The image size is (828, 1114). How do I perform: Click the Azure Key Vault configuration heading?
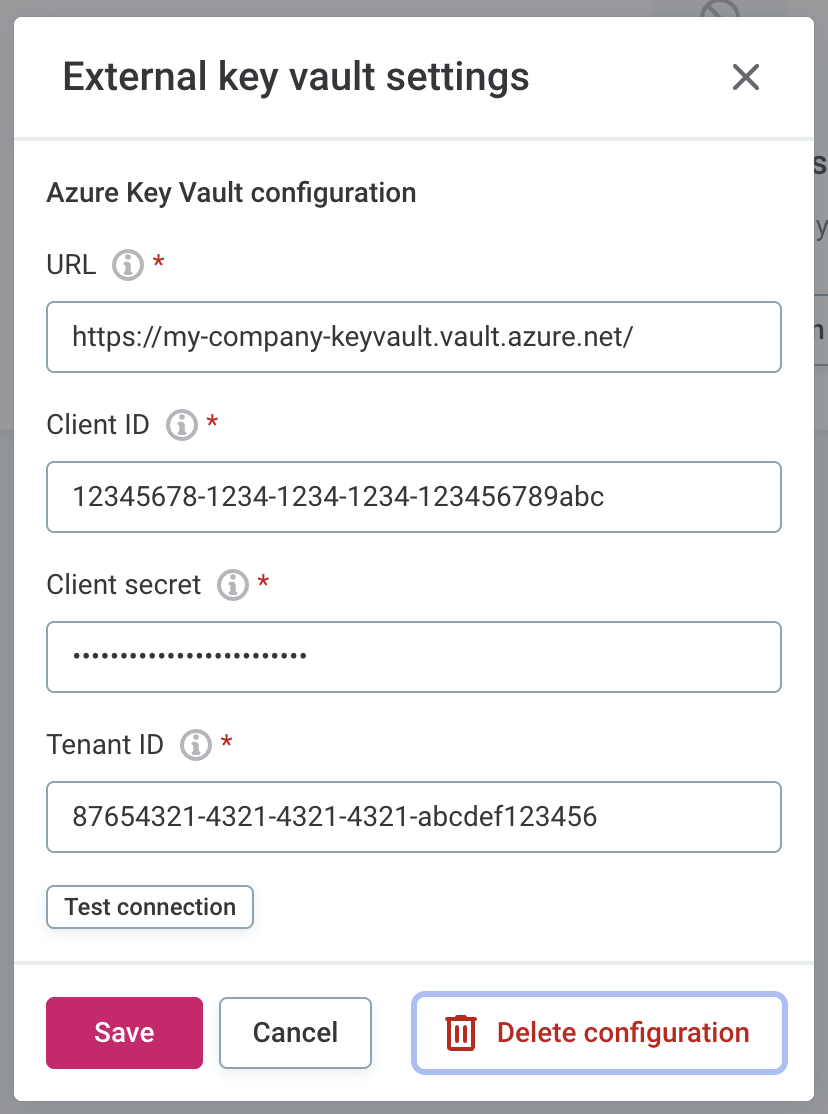[231, 192]
